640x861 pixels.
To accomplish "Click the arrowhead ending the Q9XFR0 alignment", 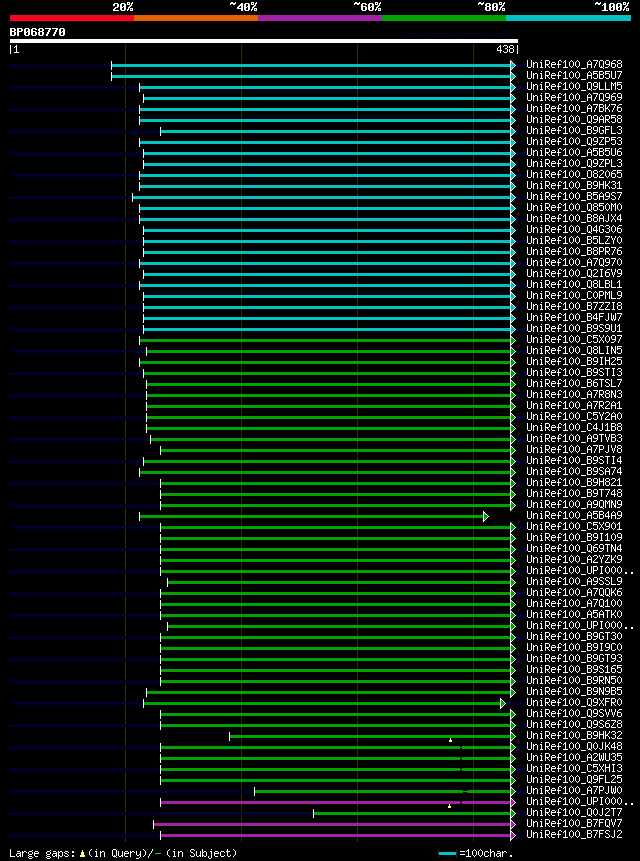I will 503,703.
